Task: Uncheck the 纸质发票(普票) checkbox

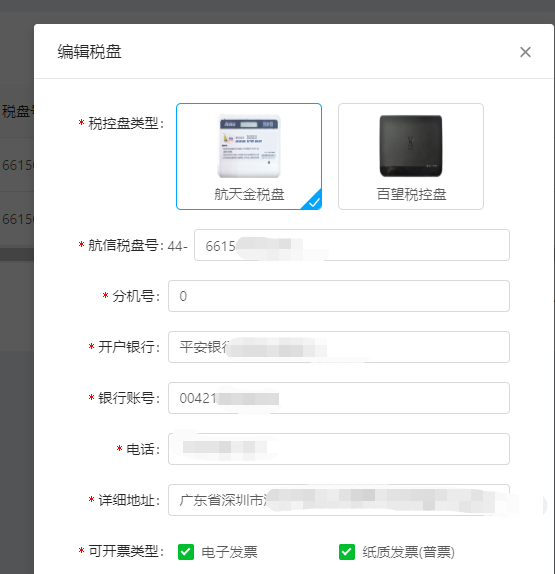Action: click(x=347, y=552)
